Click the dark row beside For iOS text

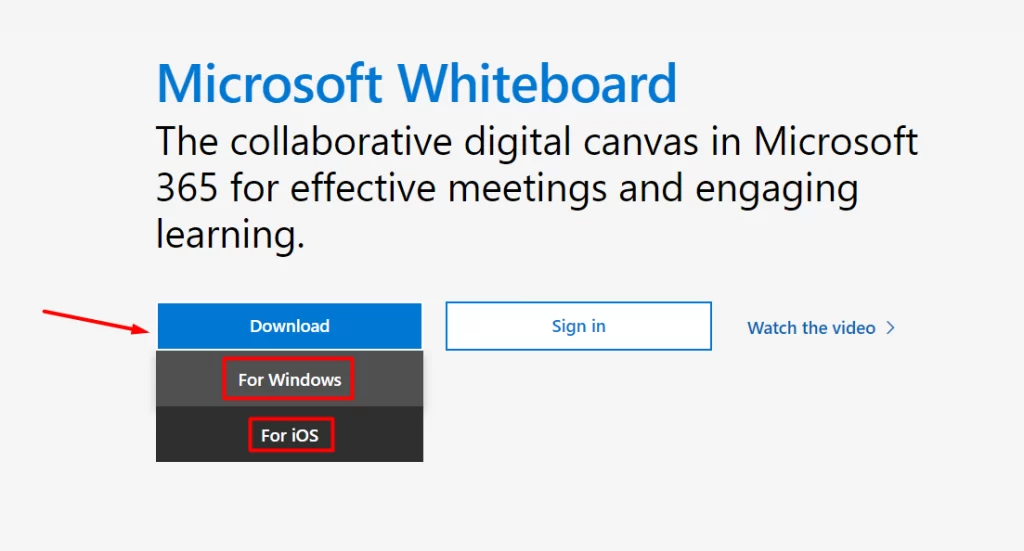click(x=379, y=435)
